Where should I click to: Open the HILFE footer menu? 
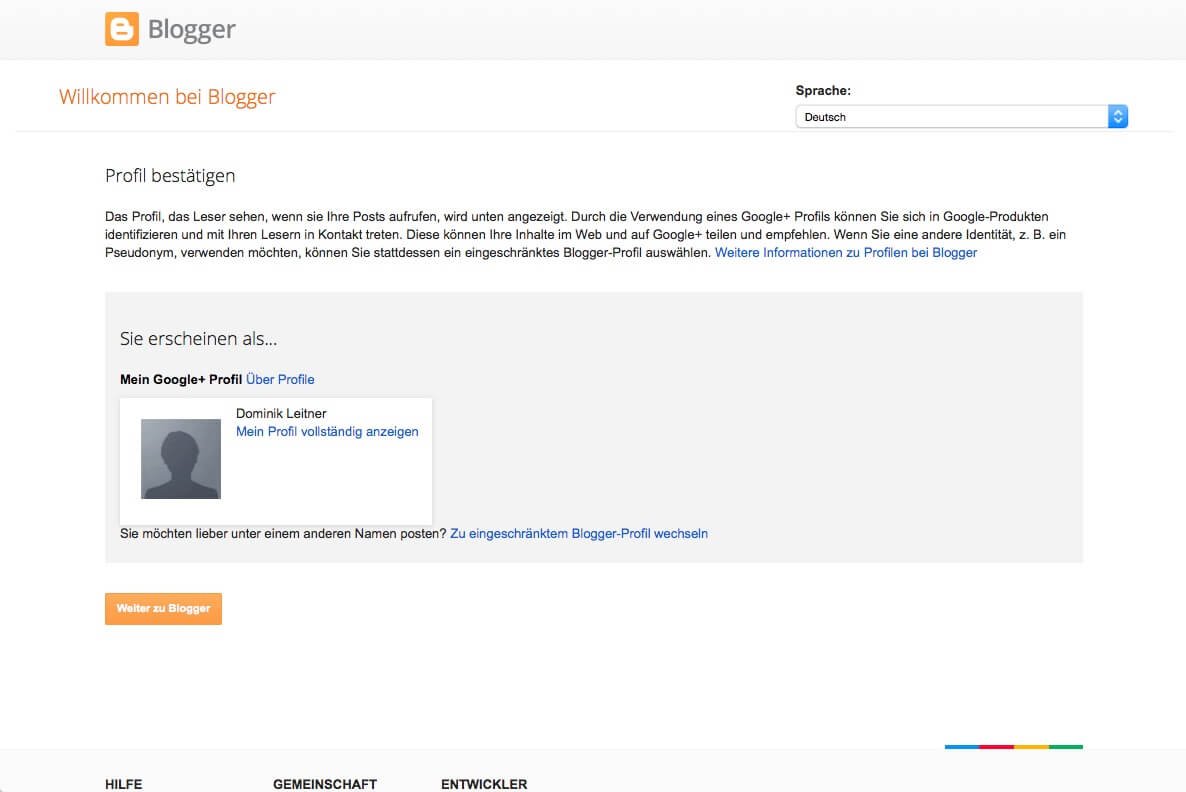pos(123,784)
